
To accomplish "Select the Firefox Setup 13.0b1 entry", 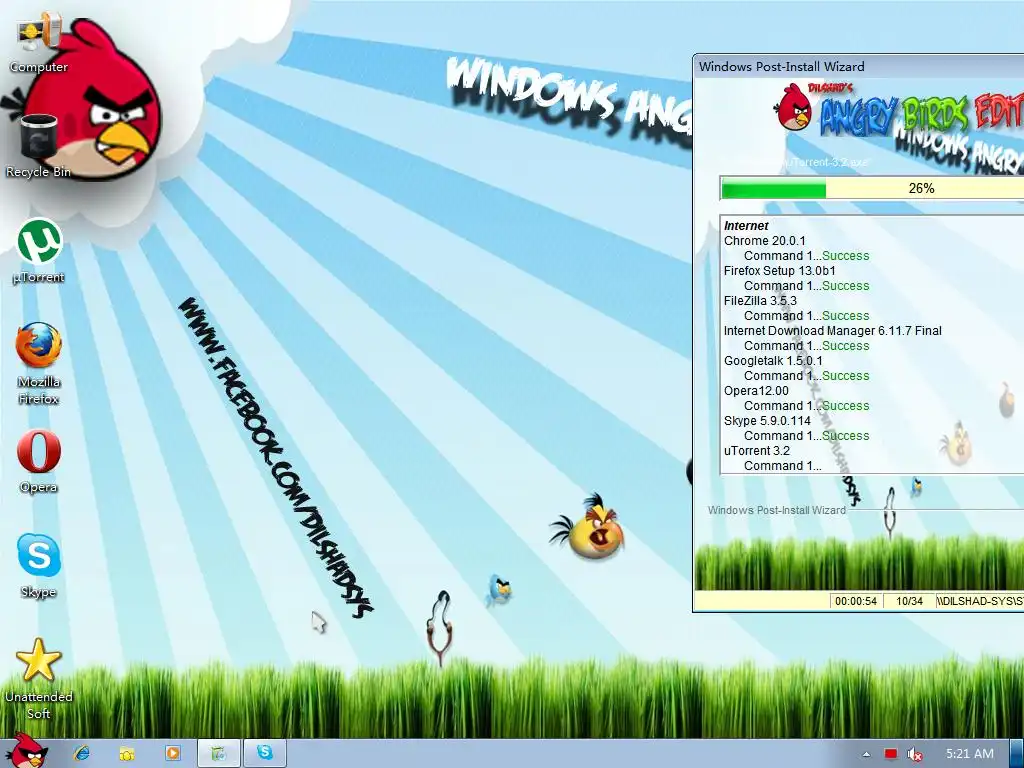I will [779, 270].
